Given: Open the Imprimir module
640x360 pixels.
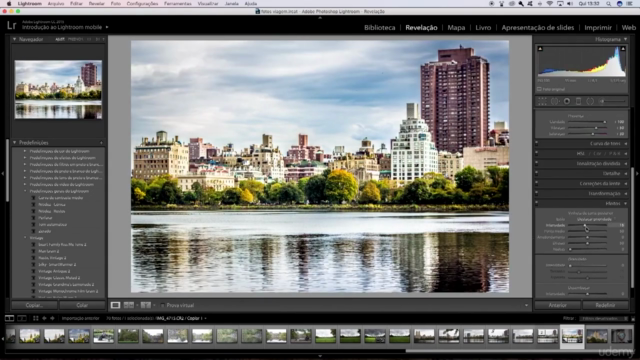Looking at the screenshot, I should tap(598, 27).
